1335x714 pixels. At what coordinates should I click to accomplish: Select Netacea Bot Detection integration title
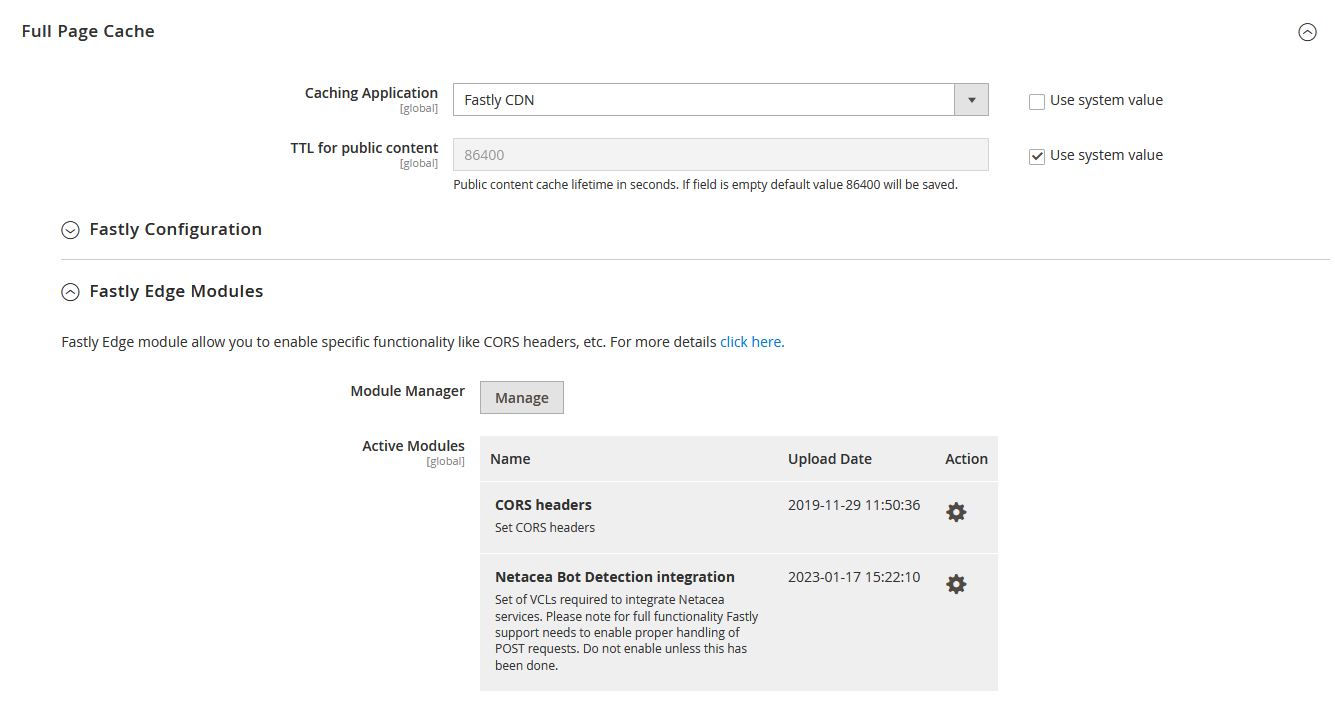point(614,577)
